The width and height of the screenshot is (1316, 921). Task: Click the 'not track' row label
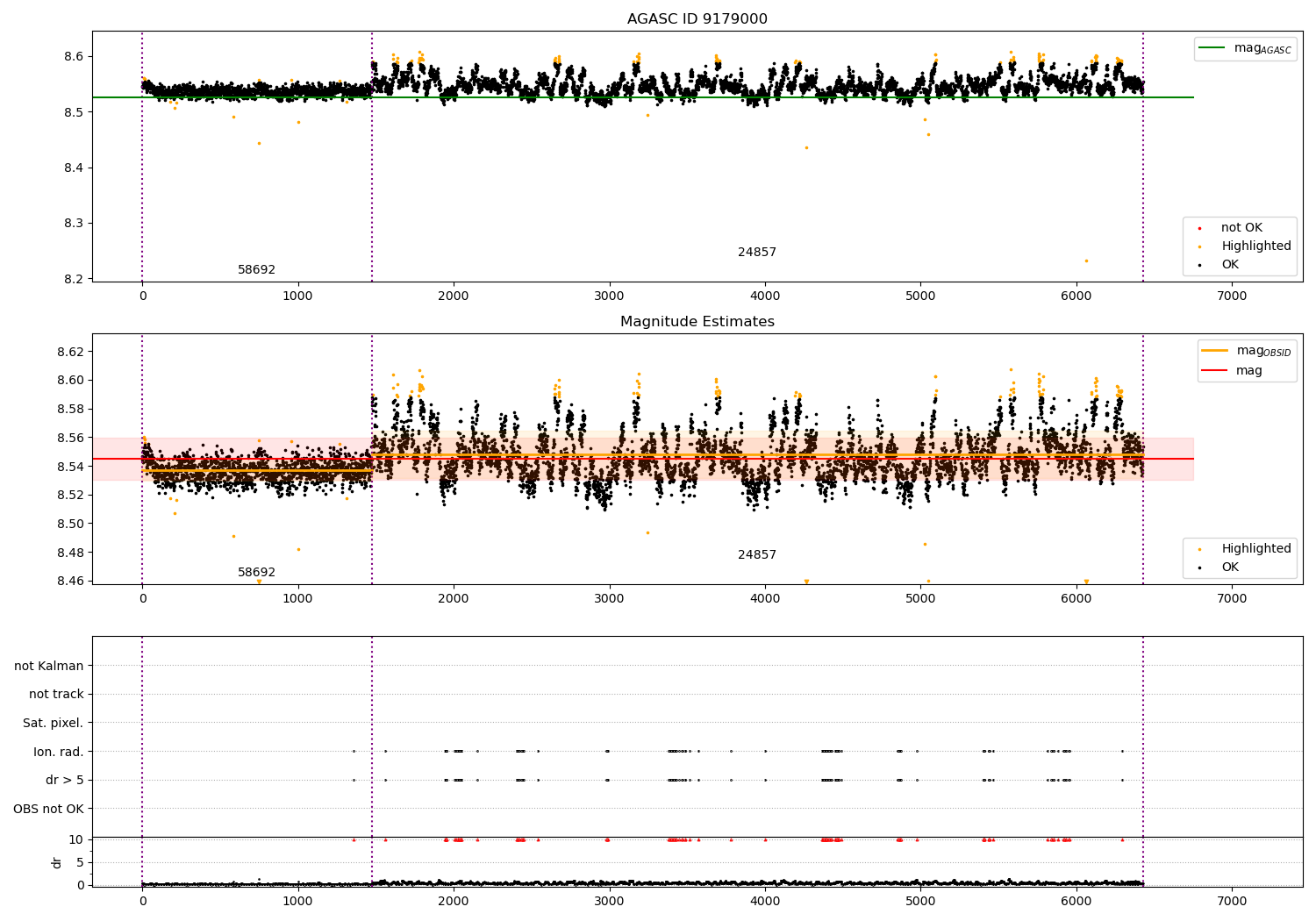tap(56, 694)
